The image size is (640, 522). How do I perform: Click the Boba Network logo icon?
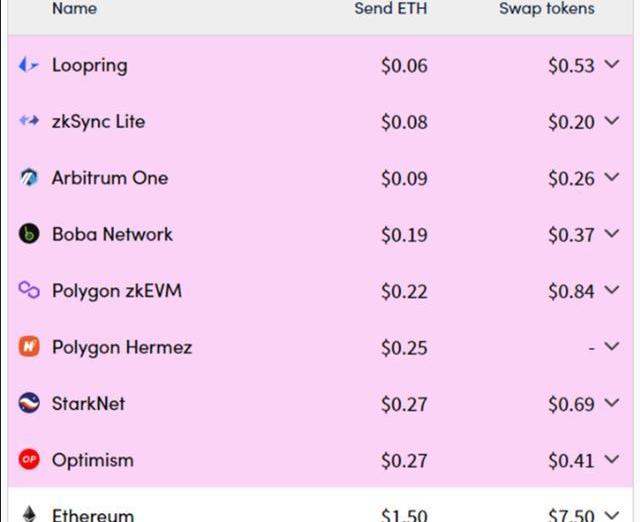pyautogui.click(x=29, y=234)
